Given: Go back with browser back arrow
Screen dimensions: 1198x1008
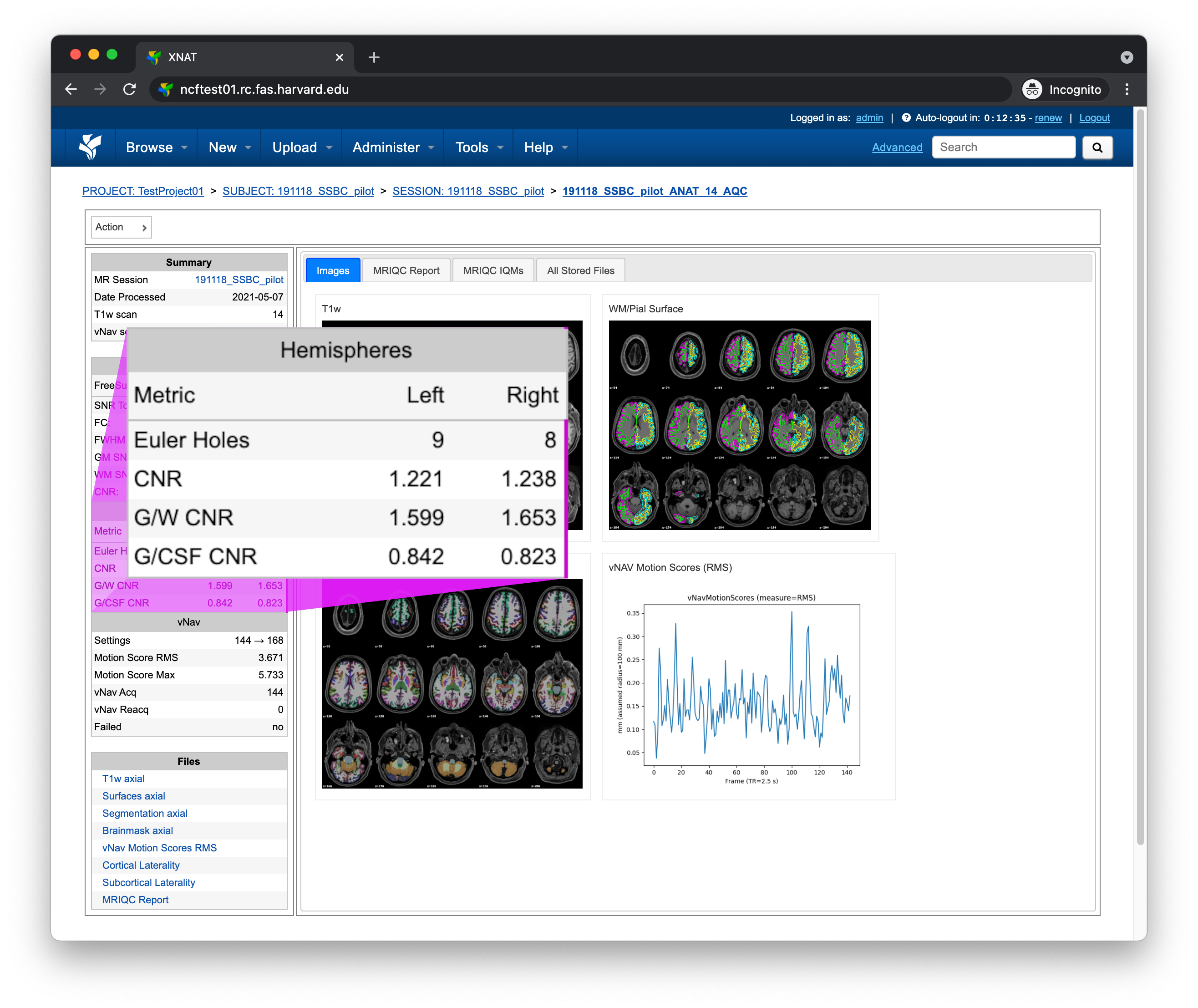Looking at the screenshot, I should 71,89.
